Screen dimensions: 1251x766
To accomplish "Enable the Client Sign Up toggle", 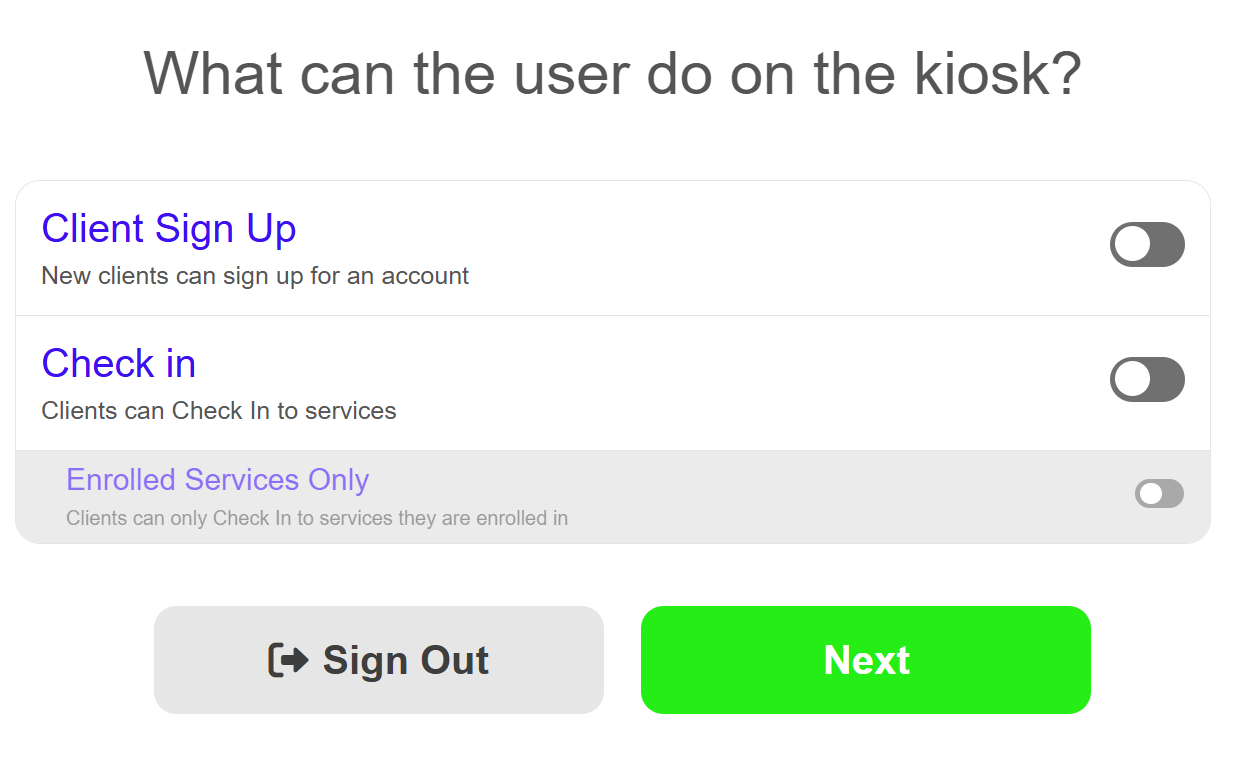I will (x=1147, y=245).
